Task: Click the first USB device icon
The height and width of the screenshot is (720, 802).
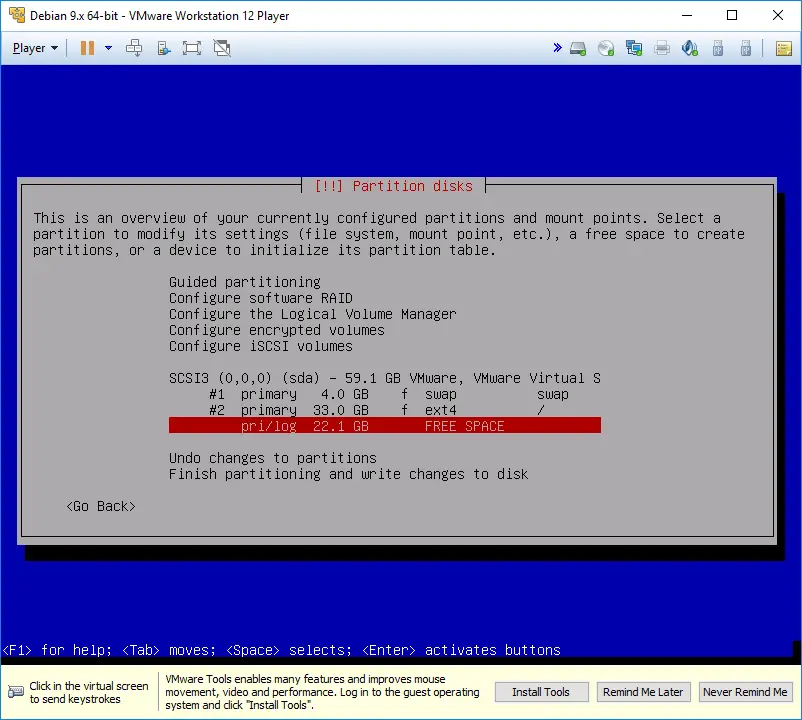Action: (x=718, y=48)
